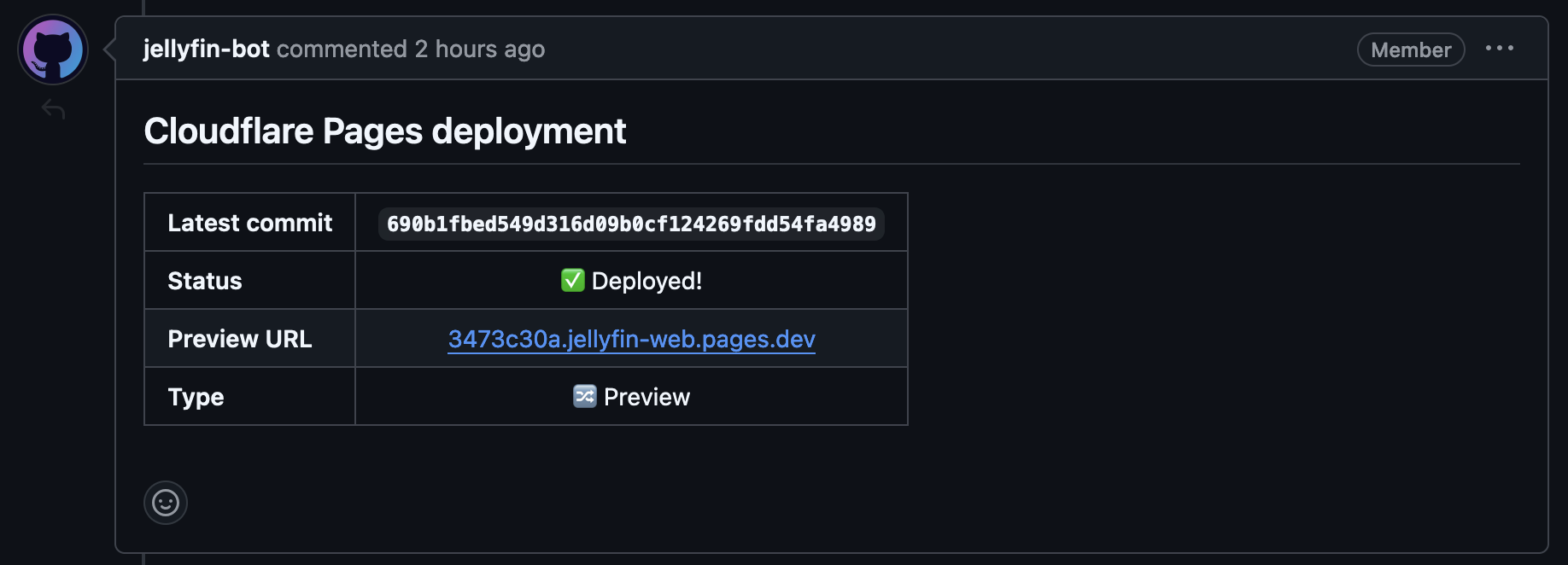Click the jellyfin-bot avatar image

[53, 50]
